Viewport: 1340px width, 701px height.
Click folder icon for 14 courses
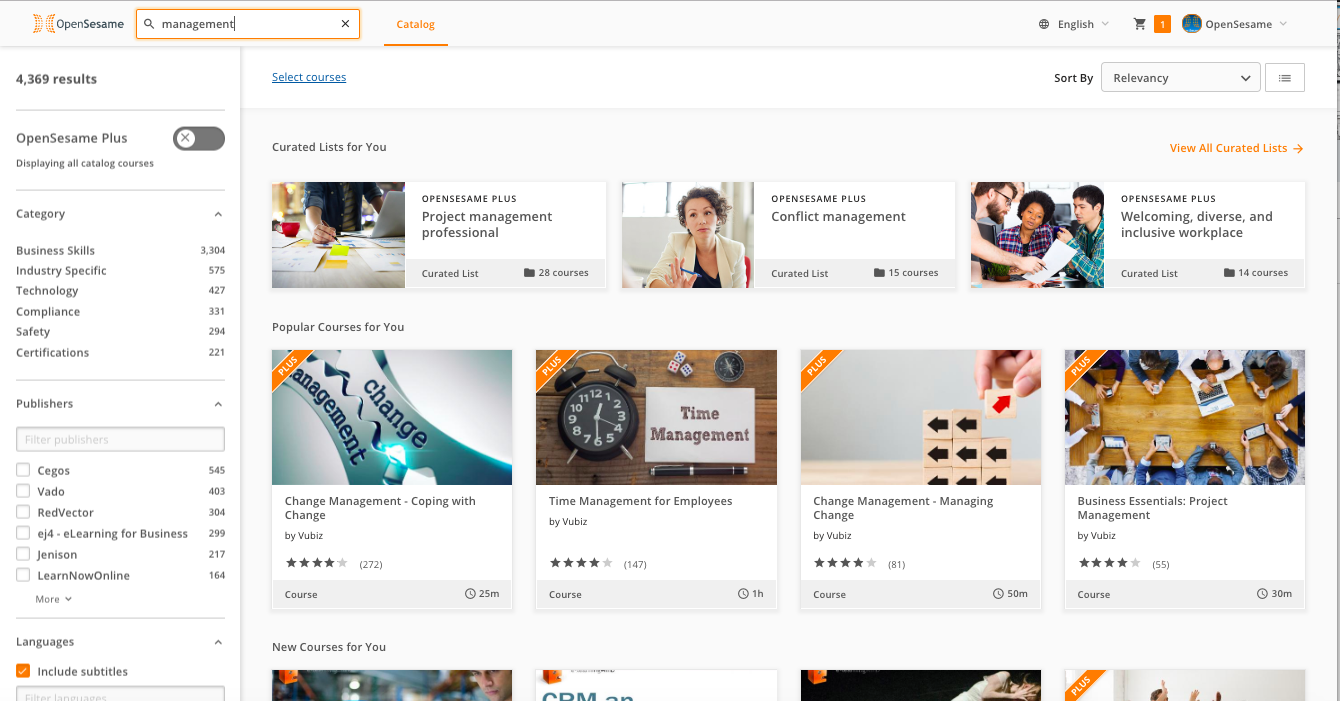coord(1229,272)
